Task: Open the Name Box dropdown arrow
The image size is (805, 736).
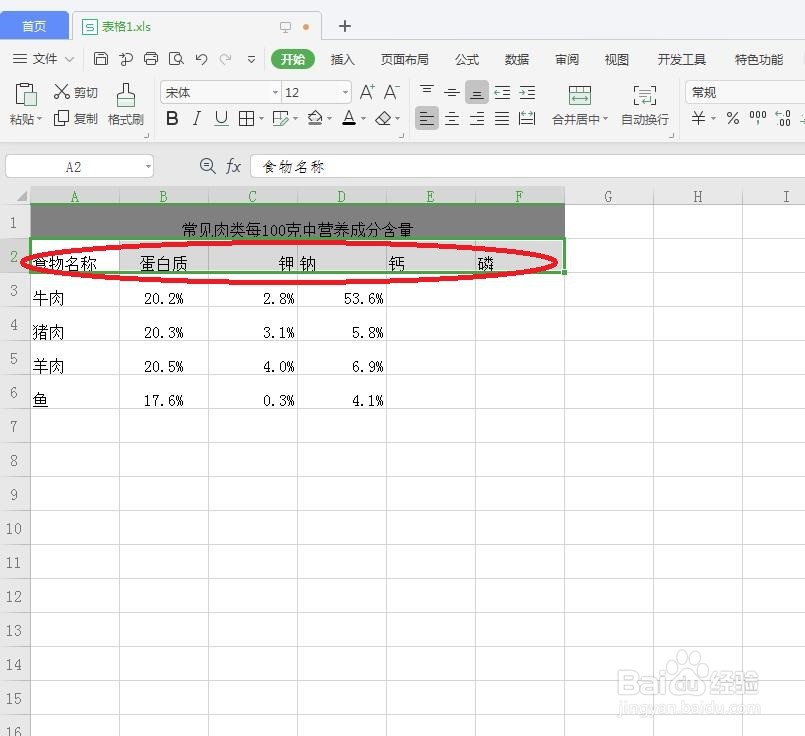Action: [x=148, y=167]
